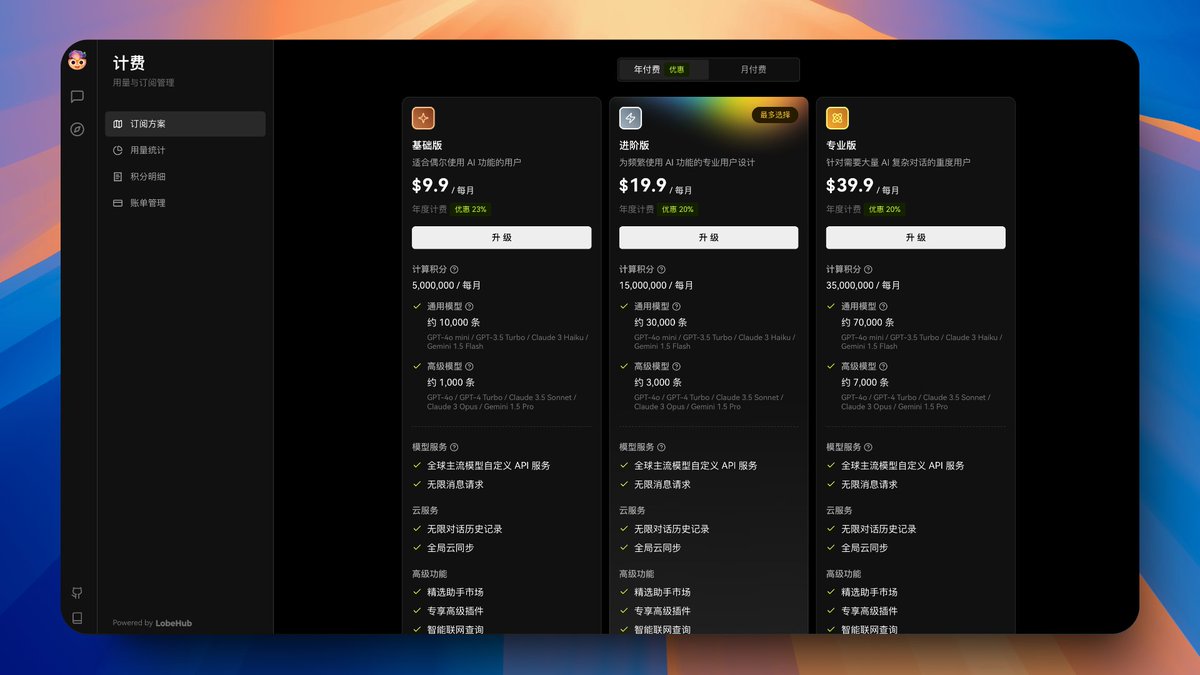Click the LobeHub powered-by link
Screen dimensions: 1200x675
(x=173, y=623)
